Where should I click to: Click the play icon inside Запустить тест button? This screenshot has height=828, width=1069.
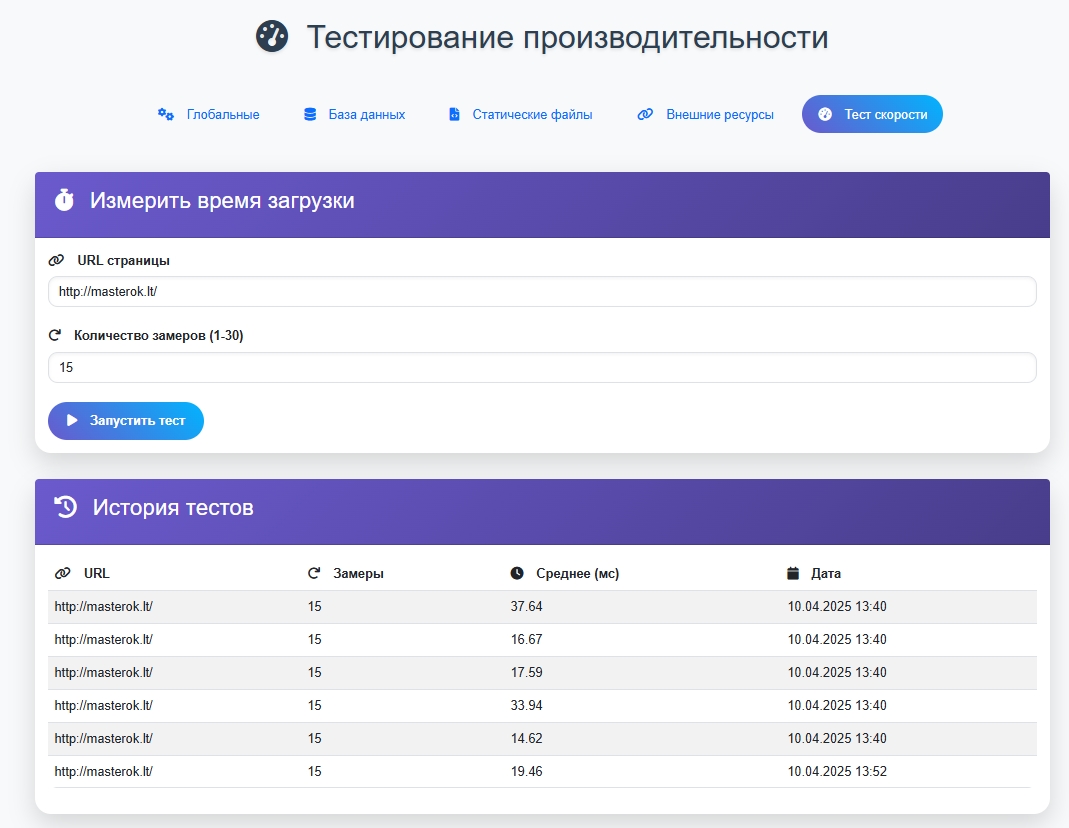pyautogui.click(x=70, y=421)
